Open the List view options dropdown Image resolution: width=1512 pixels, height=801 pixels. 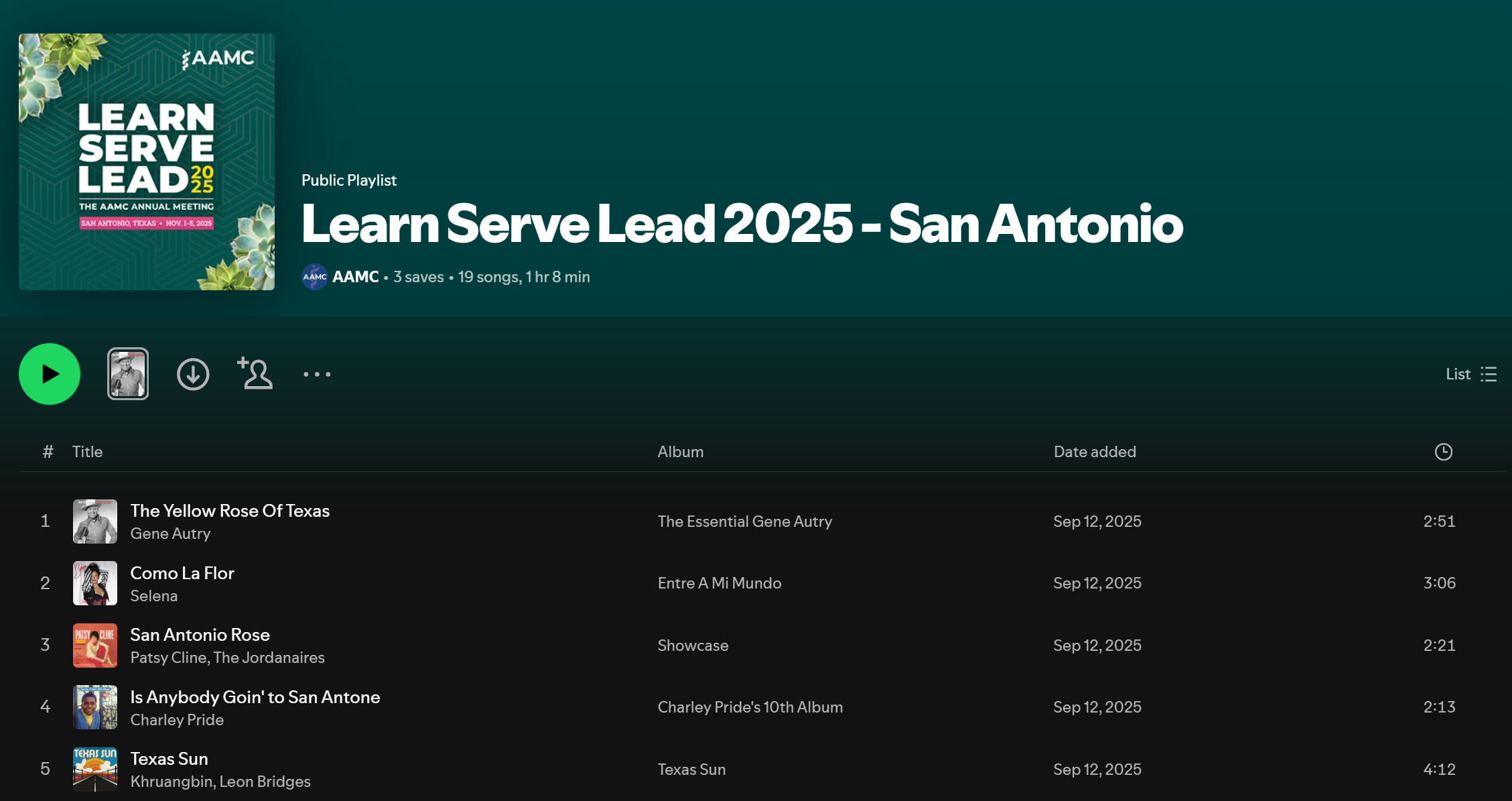[x=1470, y=374]
